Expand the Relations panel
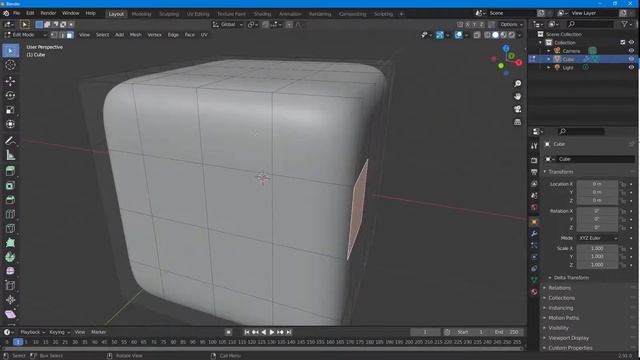The height and width of the screenshot is (360, 640). [x=559, y=288]
